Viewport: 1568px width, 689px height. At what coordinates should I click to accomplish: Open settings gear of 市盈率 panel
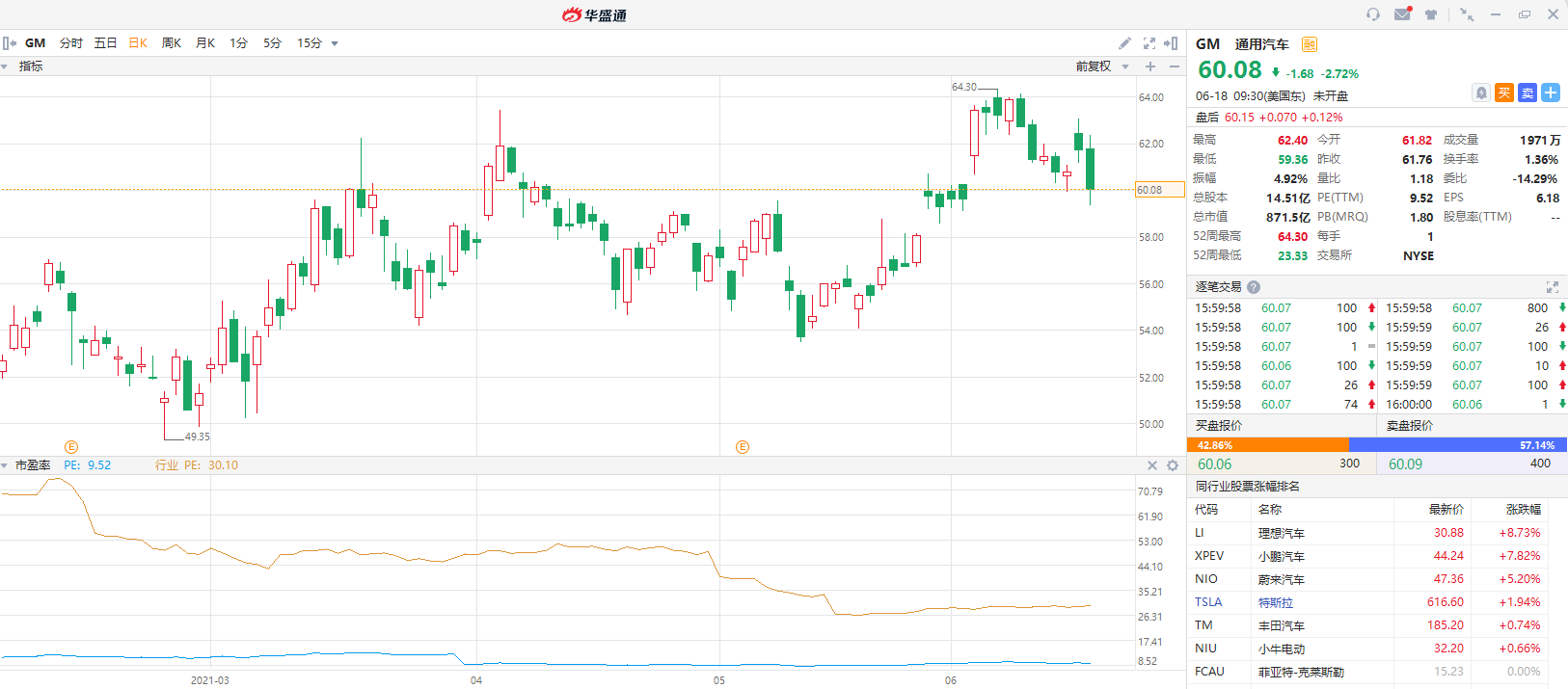[1173, 465]
